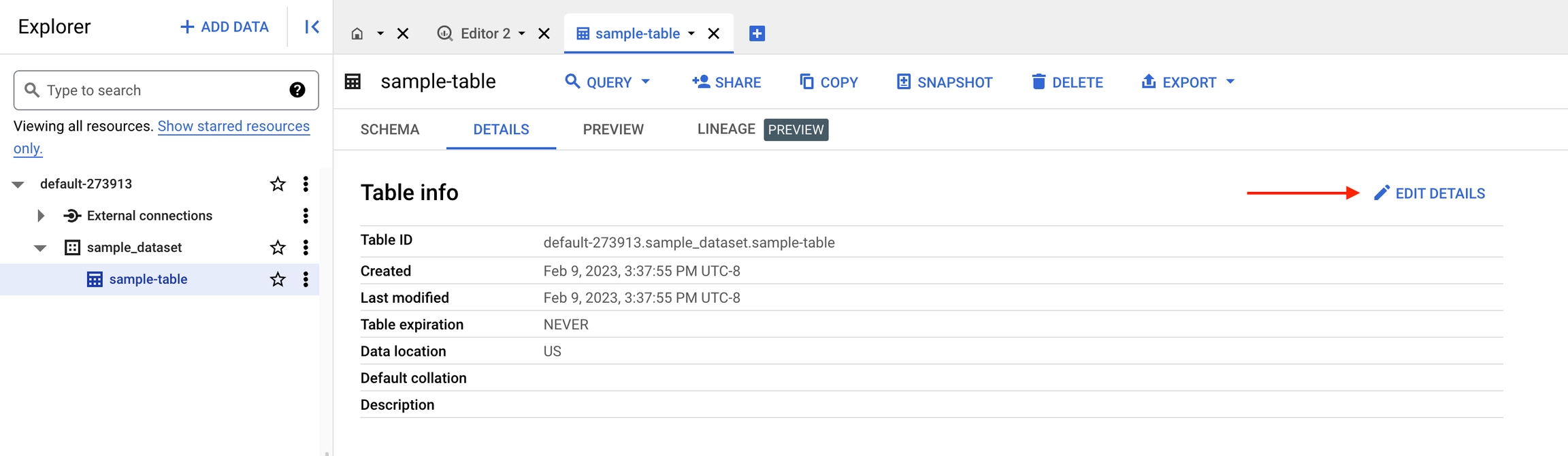The height and width of the screenshot is (456, 1568).
Task: Click Edit Details link
Action: point(1429,193)
